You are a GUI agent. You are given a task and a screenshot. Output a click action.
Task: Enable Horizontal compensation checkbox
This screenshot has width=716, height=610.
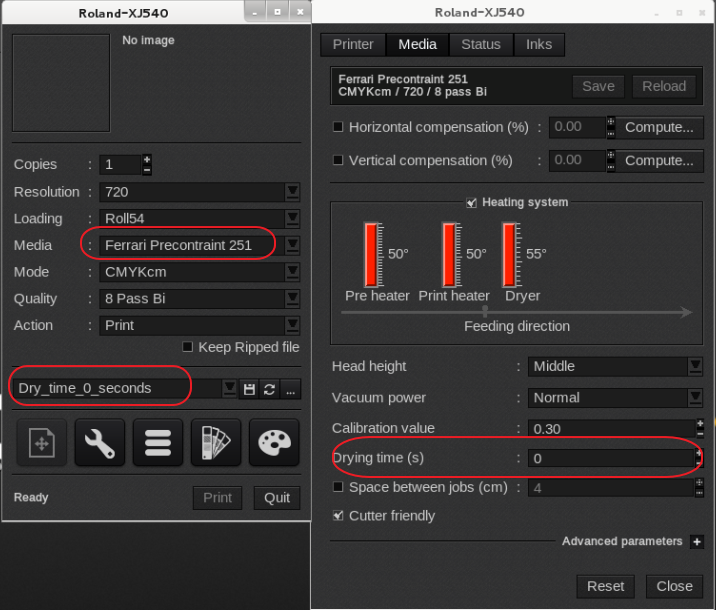338,127
